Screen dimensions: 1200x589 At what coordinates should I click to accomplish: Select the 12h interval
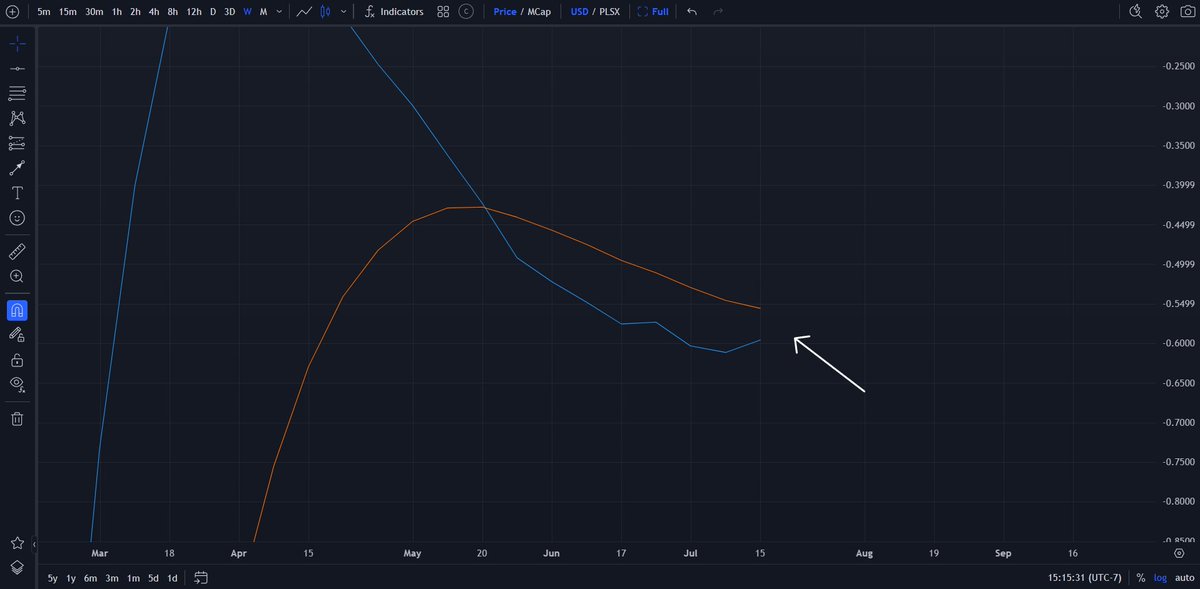coord(194,12)
